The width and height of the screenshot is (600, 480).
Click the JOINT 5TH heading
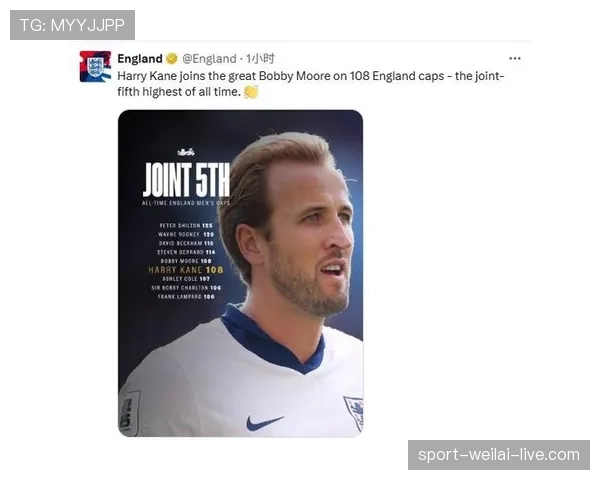[186, 180]
